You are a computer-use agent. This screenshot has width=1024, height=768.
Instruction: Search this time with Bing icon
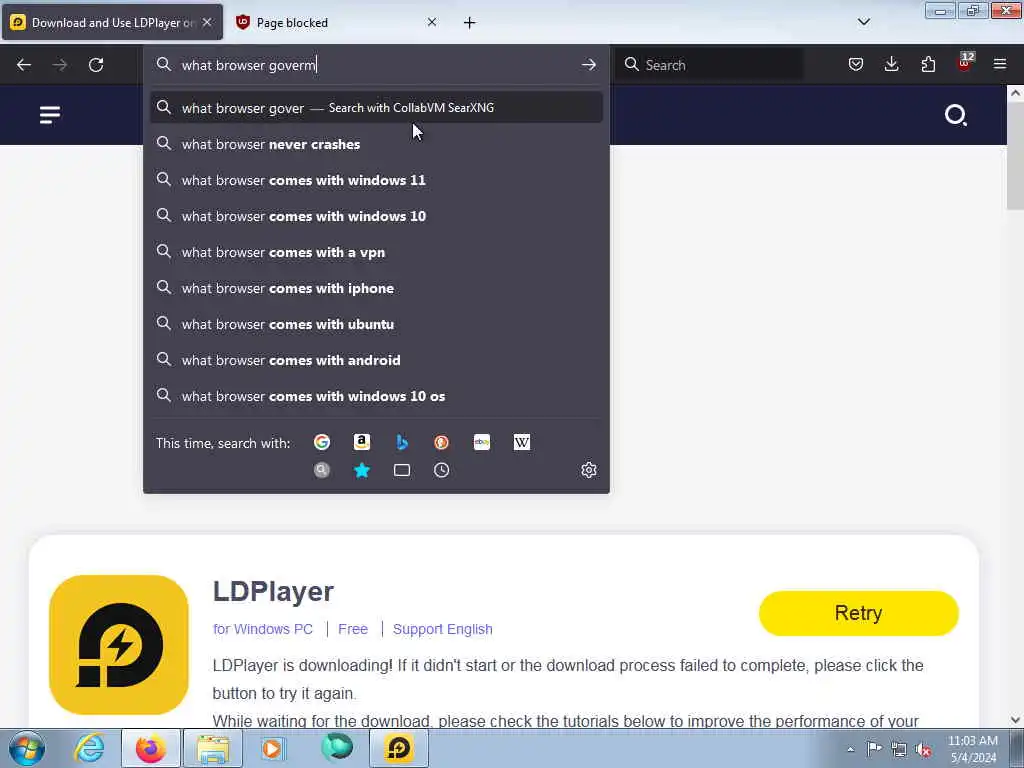(x=402, y=442)
